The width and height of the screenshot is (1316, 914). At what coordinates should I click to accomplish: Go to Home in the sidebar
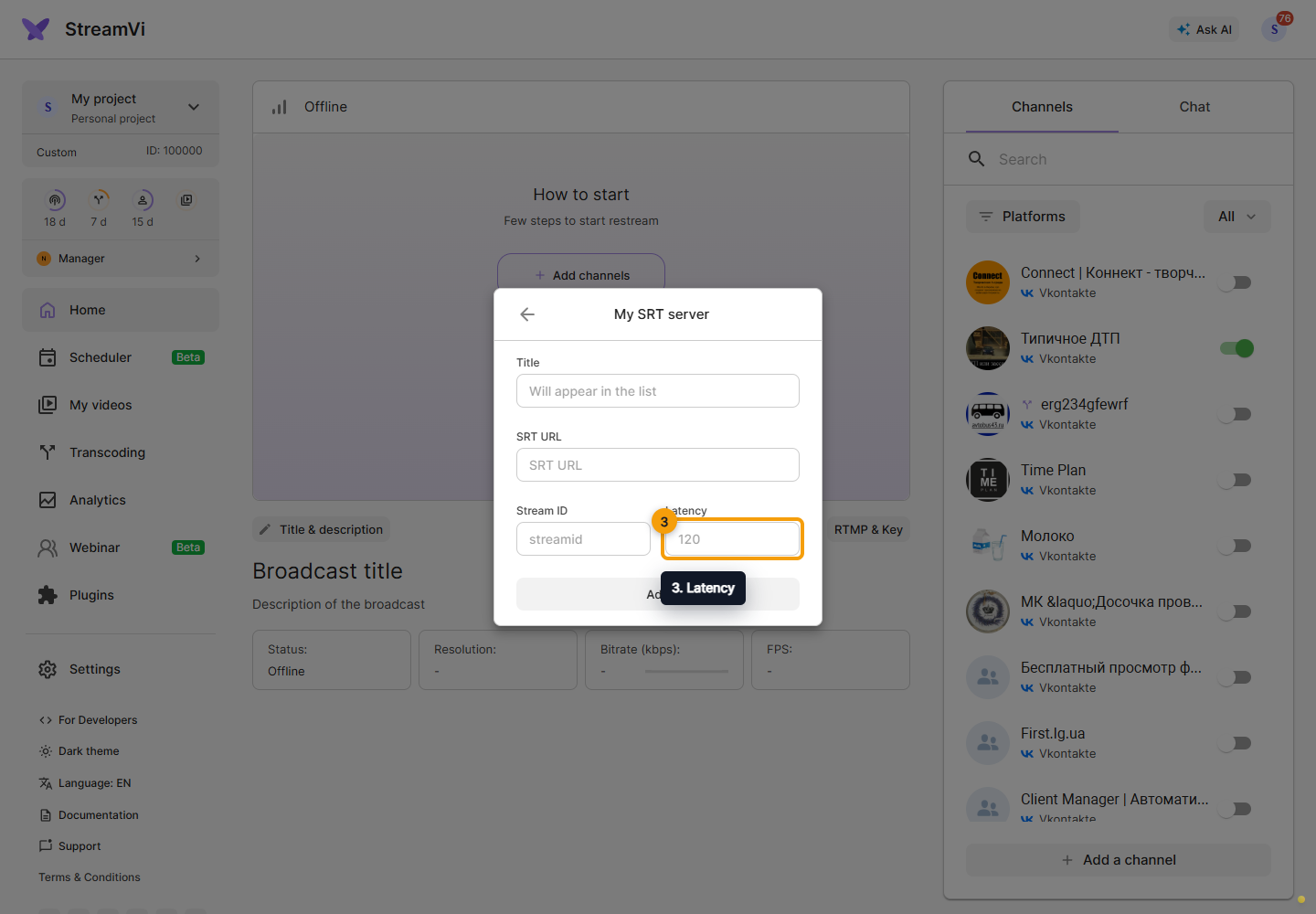(x=121, y=310)
